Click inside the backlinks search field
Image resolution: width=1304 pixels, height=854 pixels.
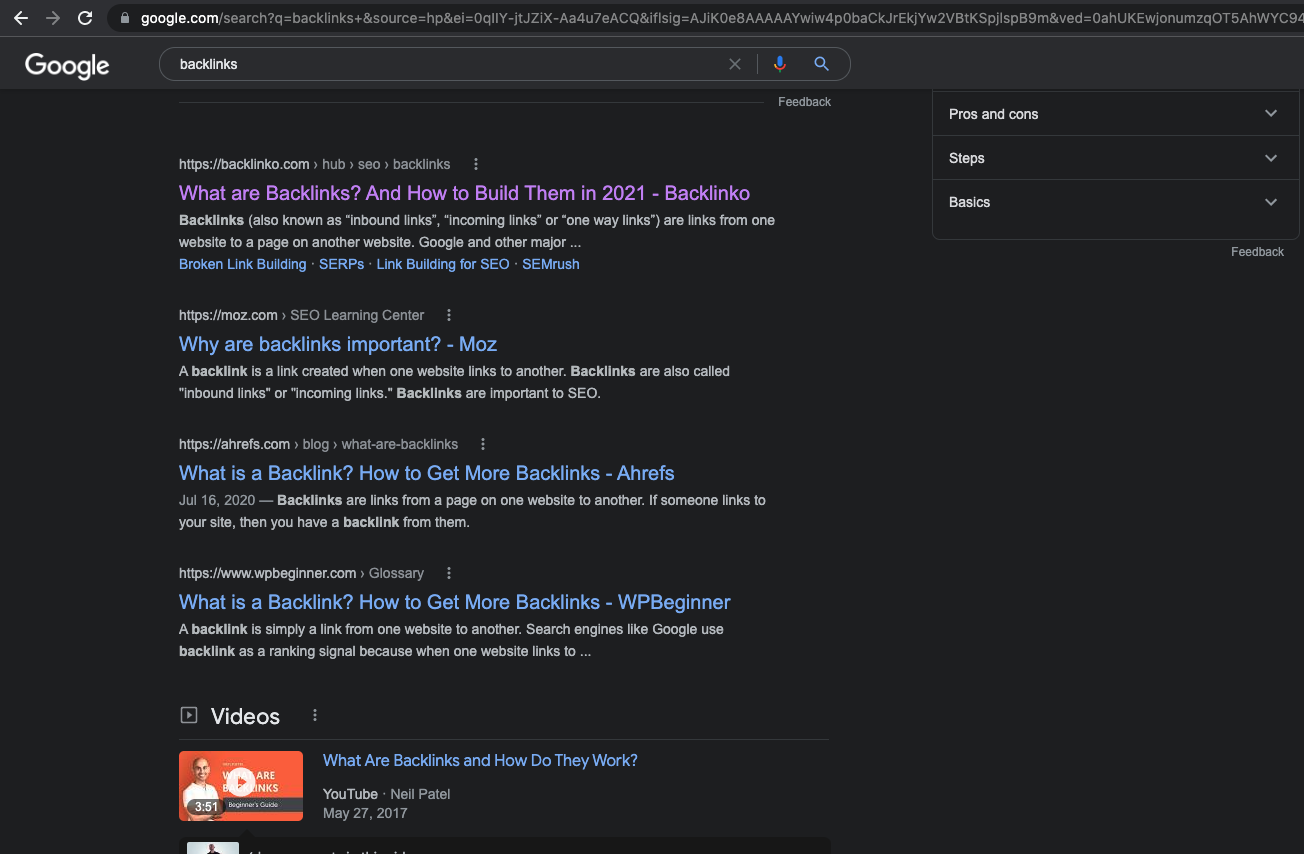click(x=440, y=64)
